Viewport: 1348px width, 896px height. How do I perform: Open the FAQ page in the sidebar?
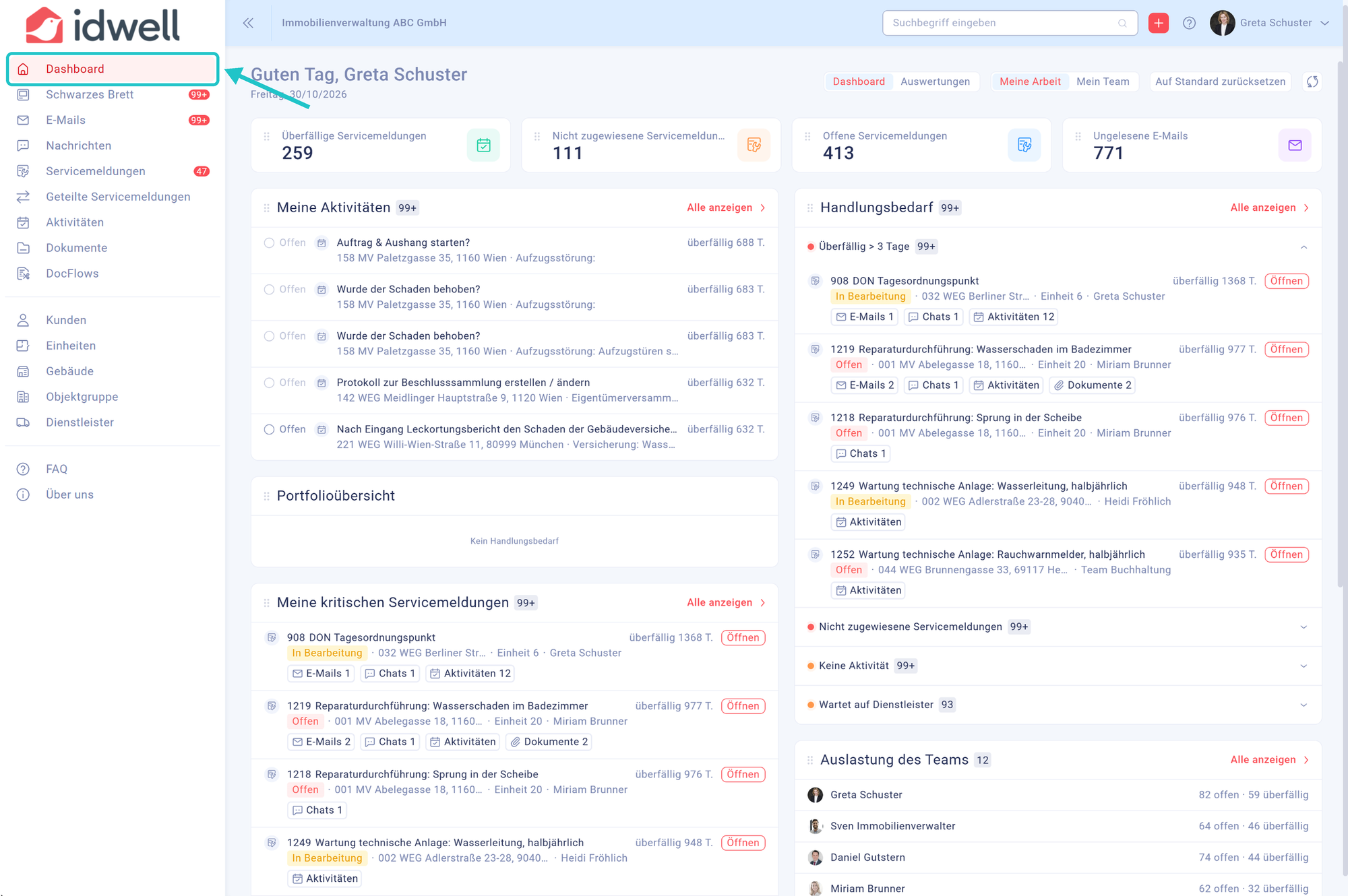click(x=113, y=469)
